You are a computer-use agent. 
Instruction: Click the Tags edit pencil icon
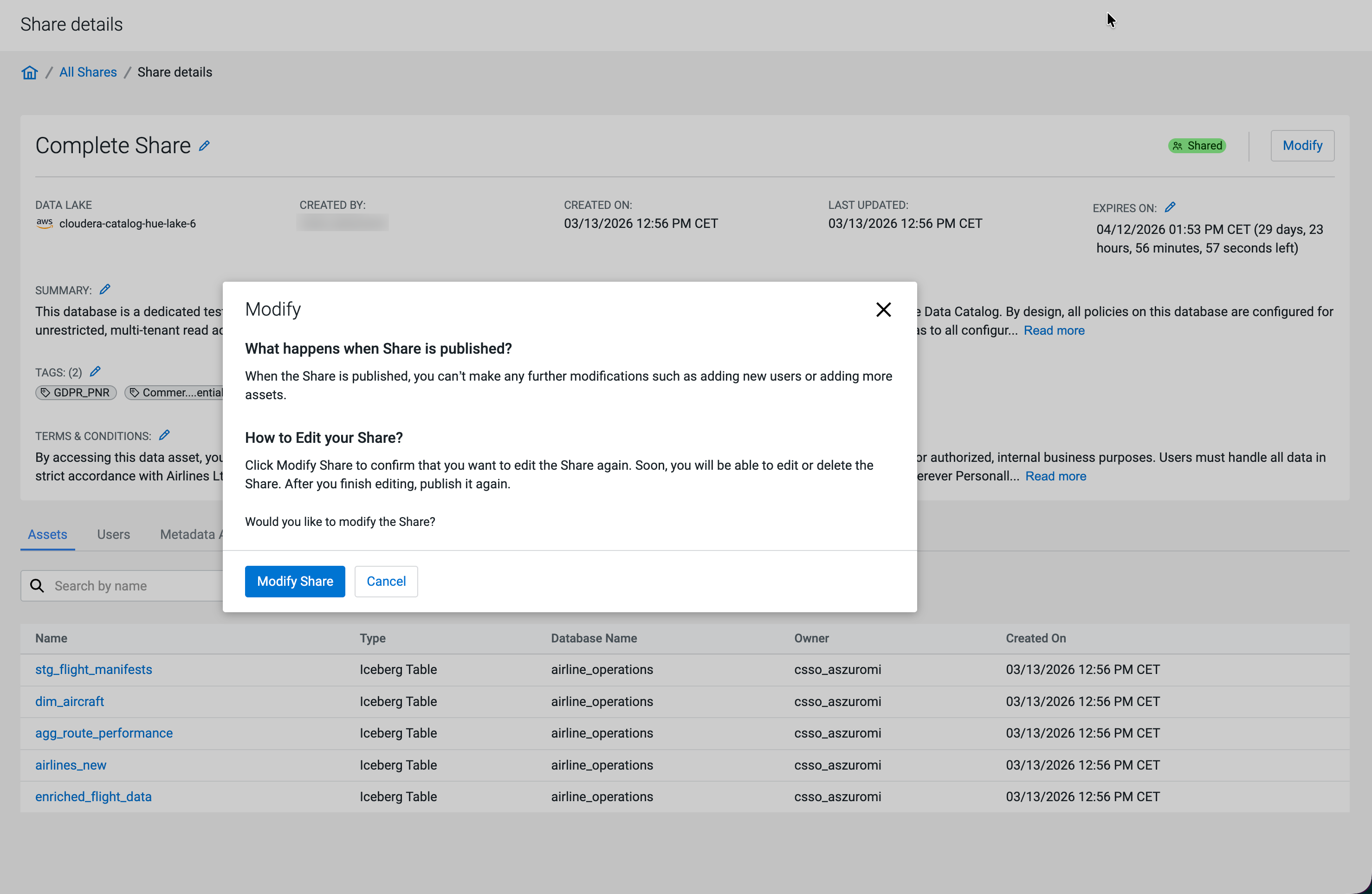[95, 372]
